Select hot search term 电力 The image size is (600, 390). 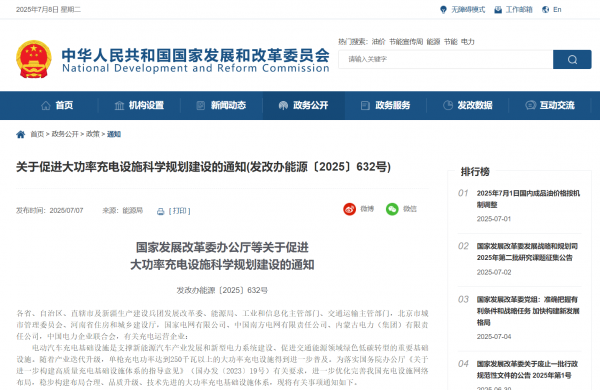[x=468, y=41]
